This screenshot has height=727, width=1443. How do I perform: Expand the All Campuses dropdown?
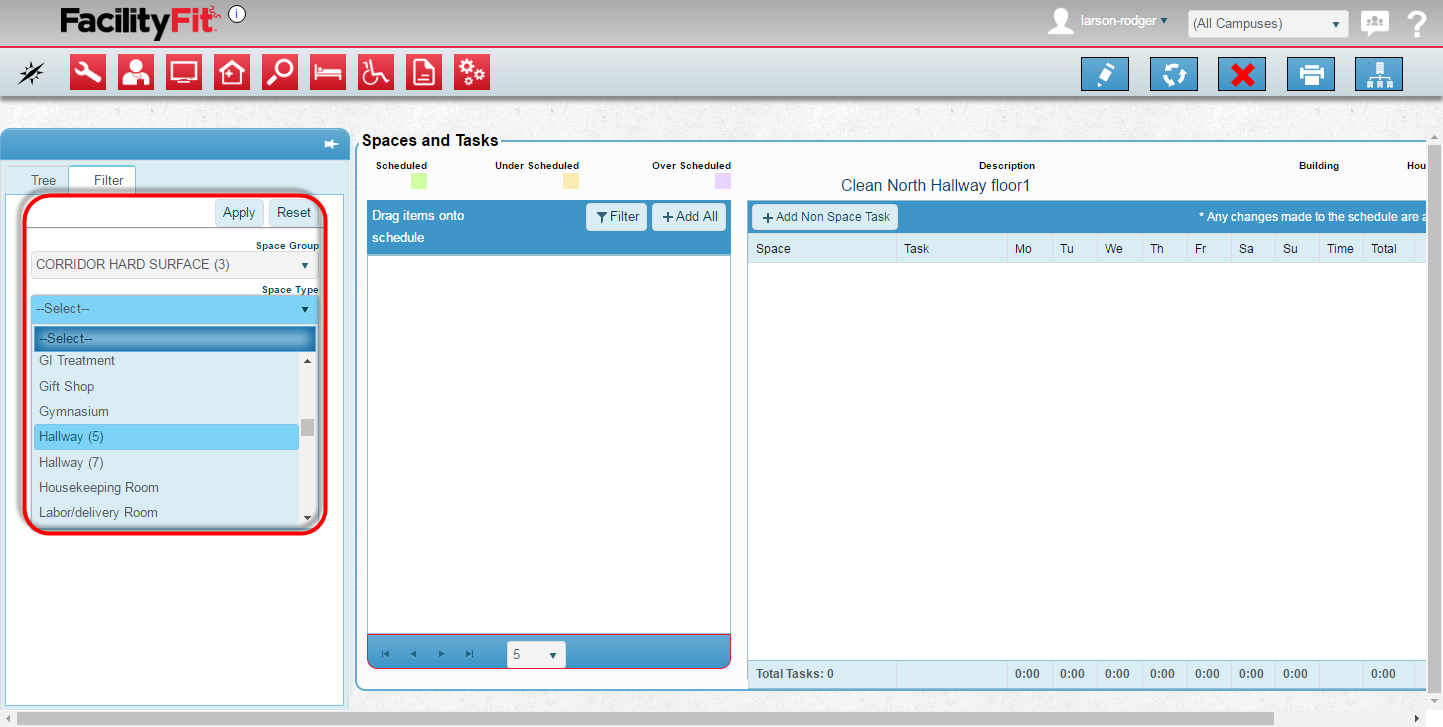(1267, 24)
